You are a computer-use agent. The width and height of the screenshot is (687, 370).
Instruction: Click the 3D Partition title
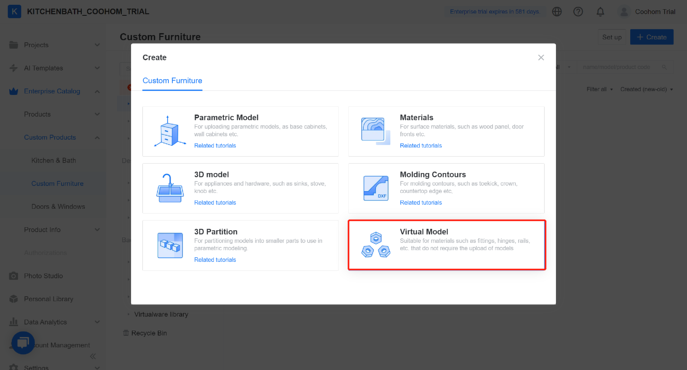216,231
